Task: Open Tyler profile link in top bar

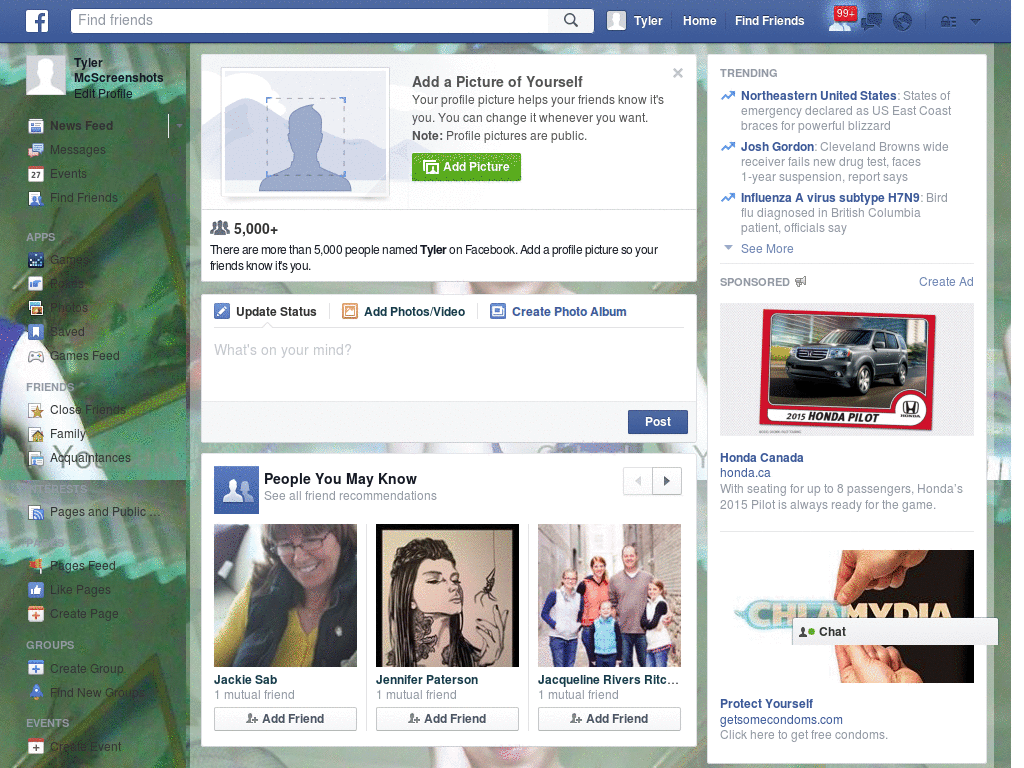Action: coord(648,21)
